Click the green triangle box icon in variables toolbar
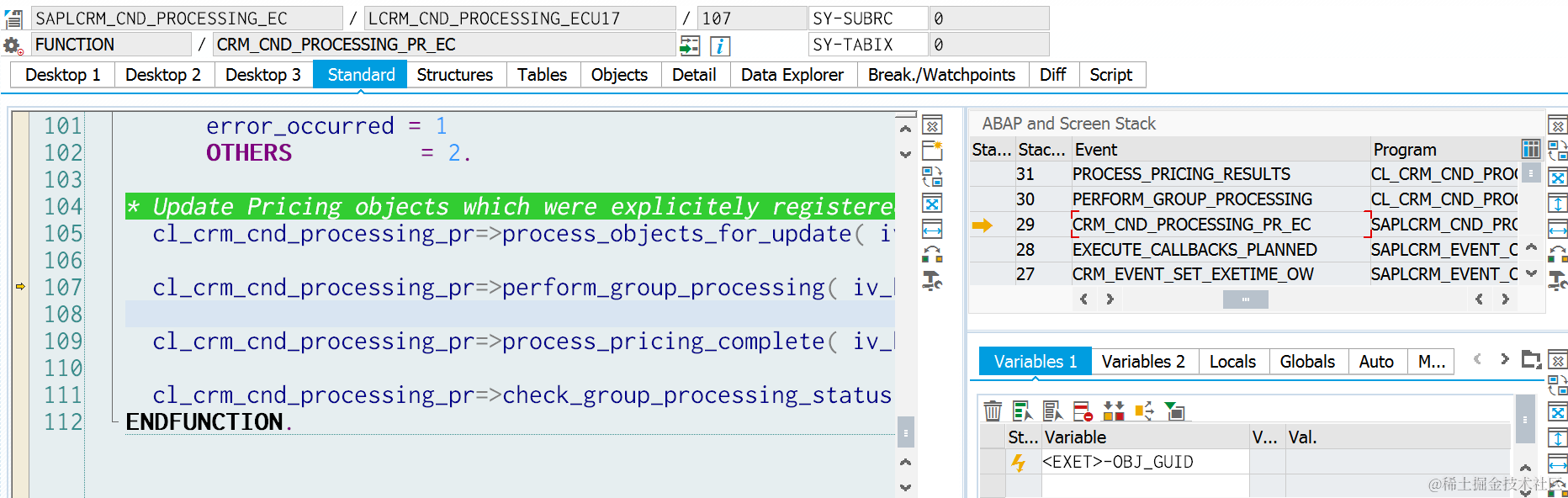 pos(1174,411)
